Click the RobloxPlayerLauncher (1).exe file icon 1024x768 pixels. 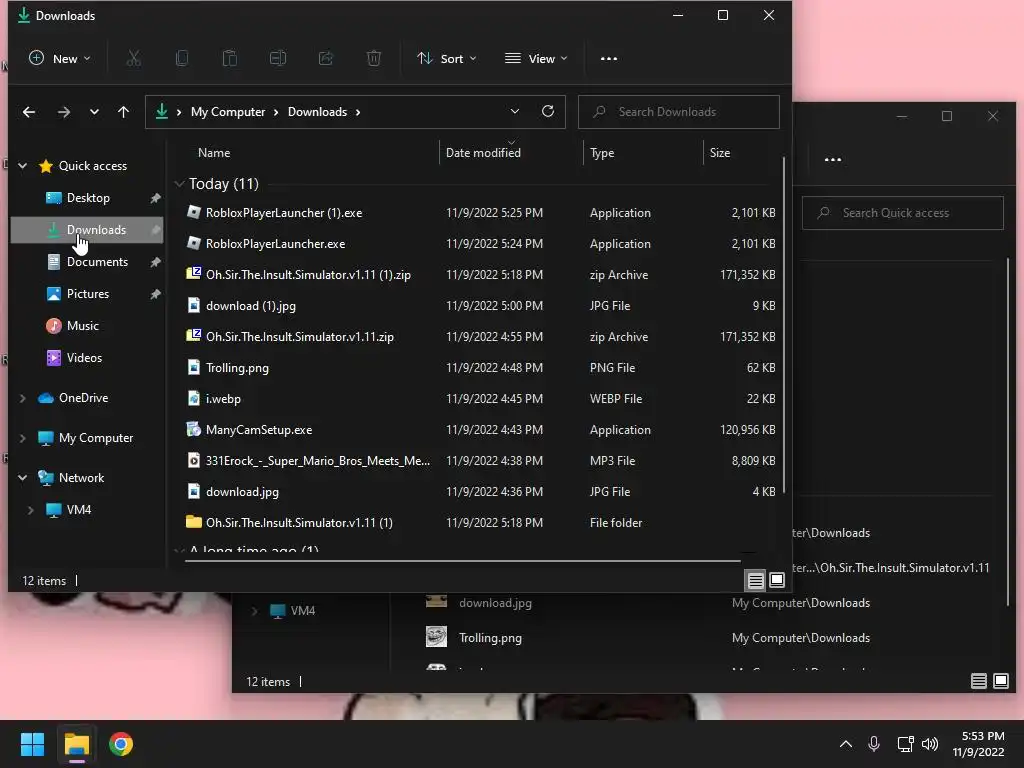[x=193, y=212]
